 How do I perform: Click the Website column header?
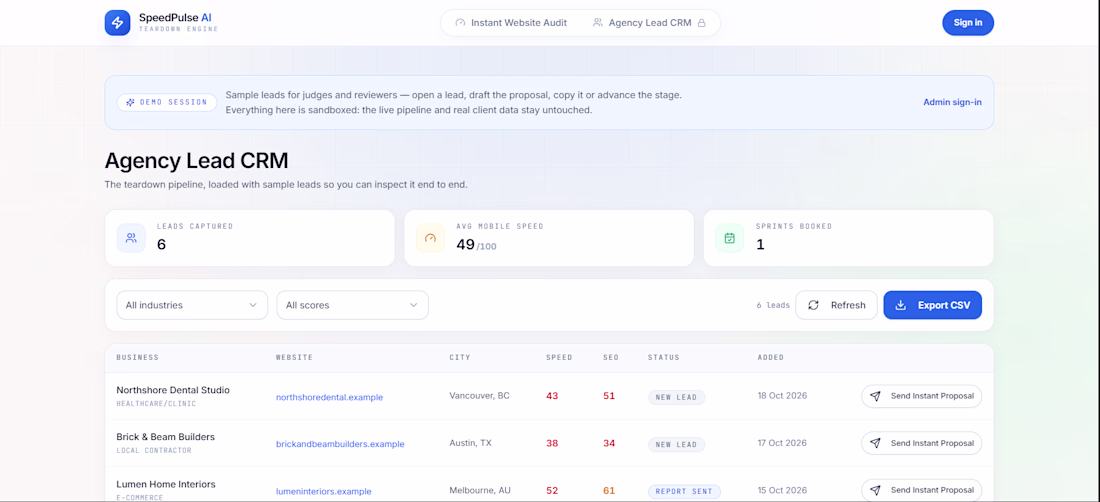point(295,358)
